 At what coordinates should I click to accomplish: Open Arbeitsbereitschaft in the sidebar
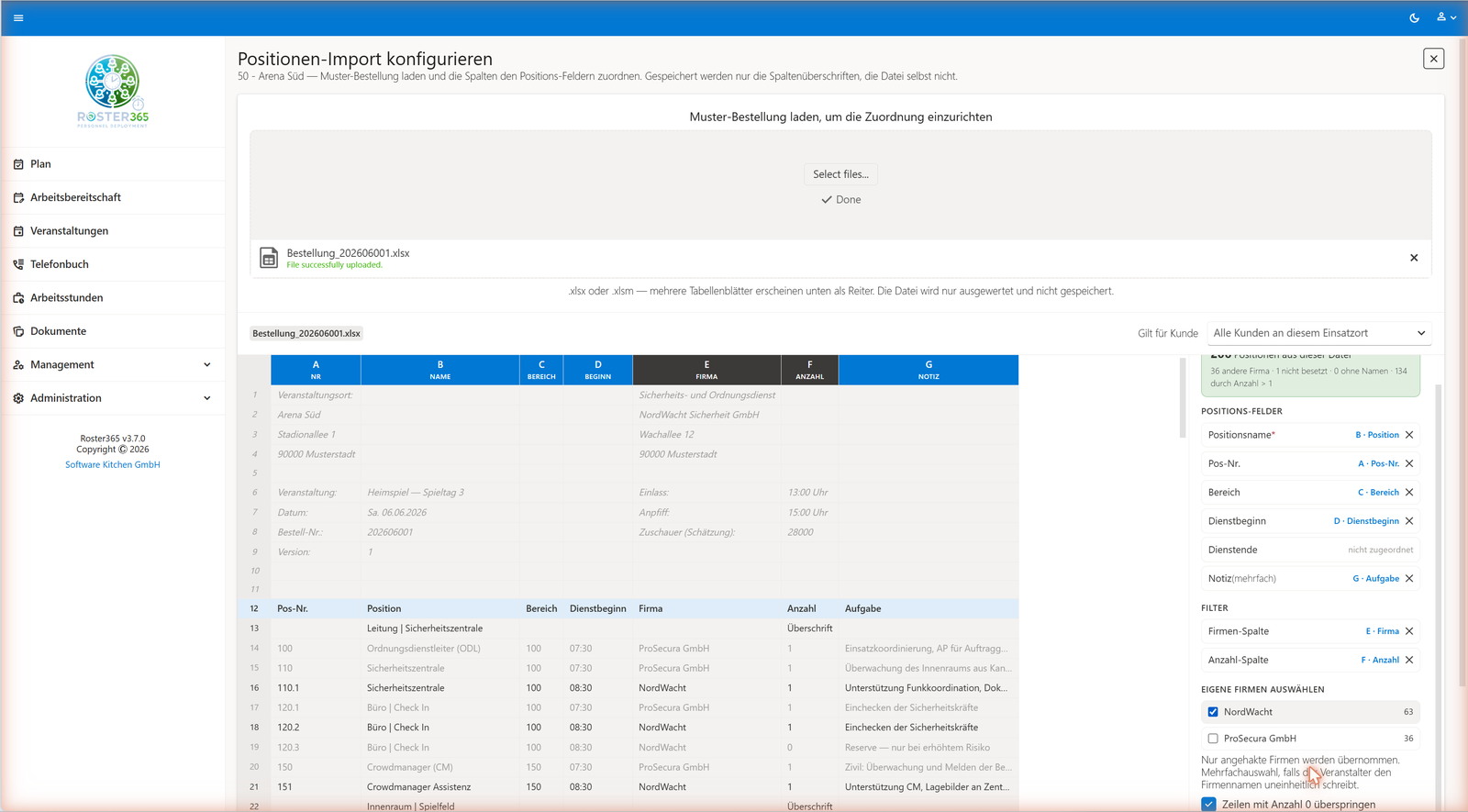coord(113,197)
